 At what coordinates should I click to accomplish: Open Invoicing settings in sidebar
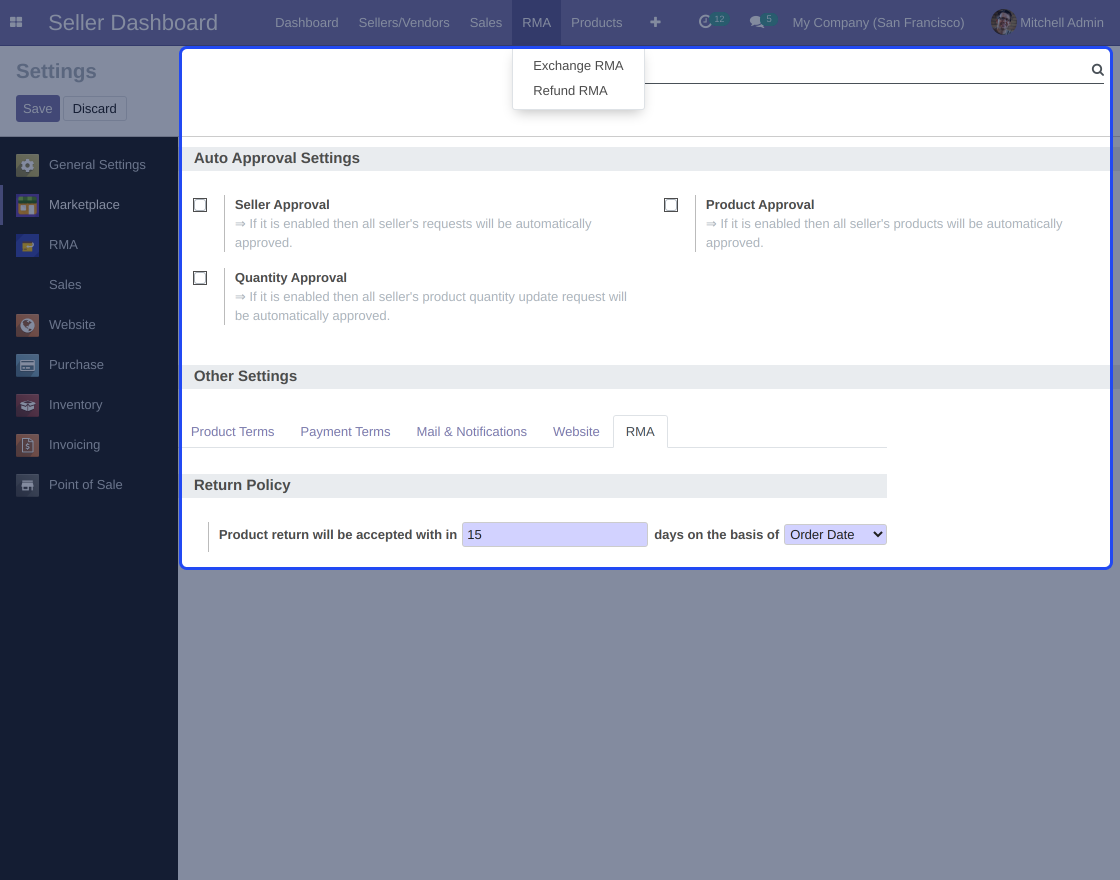[89, 445]
